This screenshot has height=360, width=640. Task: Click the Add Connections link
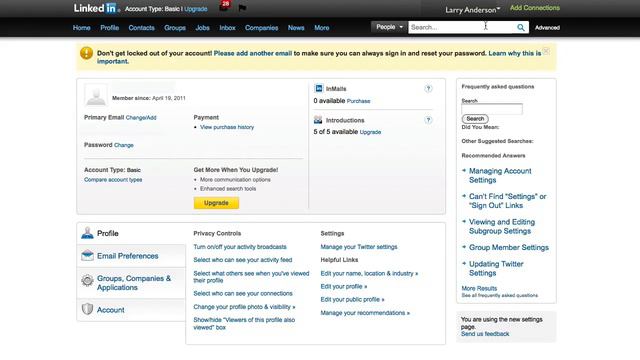tap(535, 8)
